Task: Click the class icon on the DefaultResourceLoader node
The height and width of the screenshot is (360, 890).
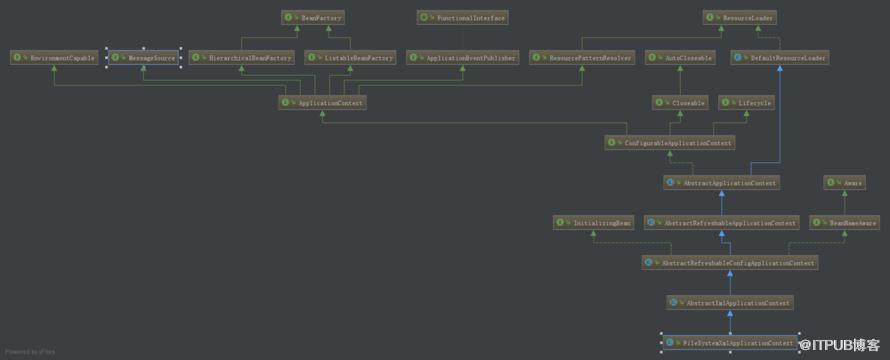Action: point(737,57)
